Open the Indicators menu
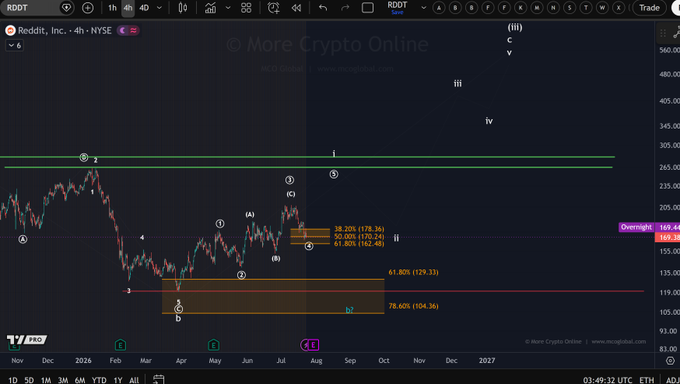The height and width of the screenshot is (384, 680). (x=210, y=8)
